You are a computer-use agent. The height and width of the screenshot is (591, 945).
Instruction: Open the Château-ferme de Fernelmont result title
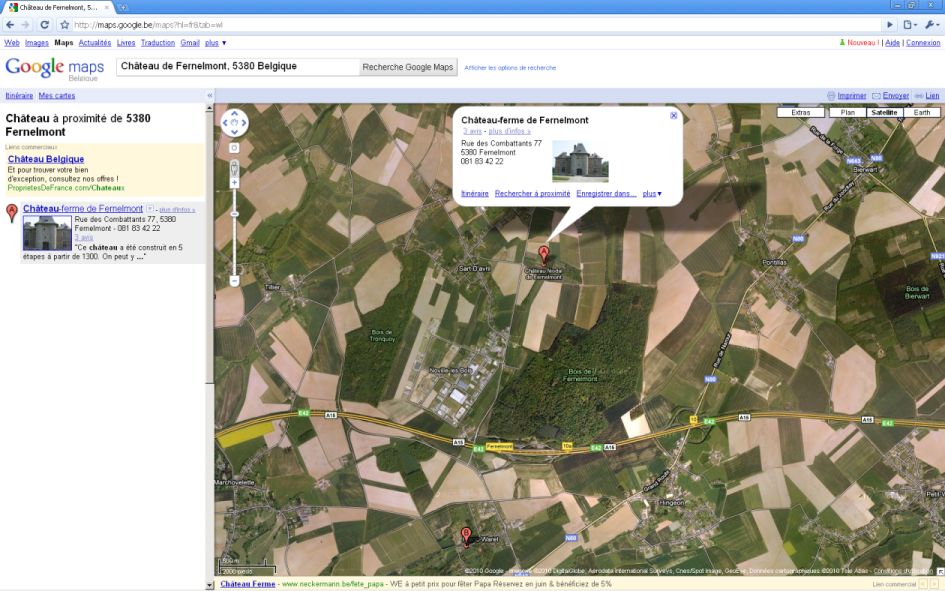click(83, 208)
